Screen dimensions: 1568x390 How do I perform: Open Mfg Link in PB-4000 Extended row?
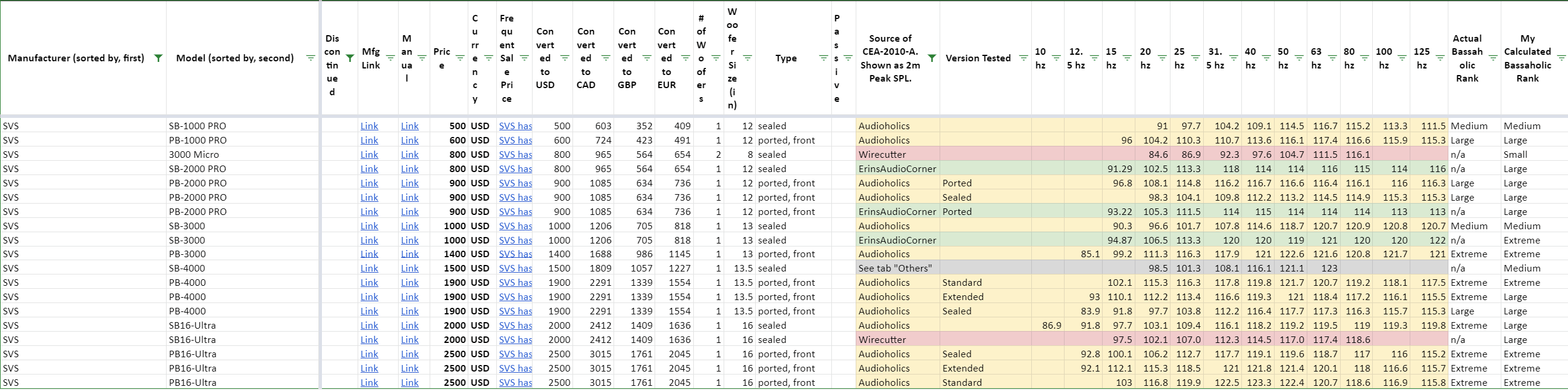tap(370, 297)
